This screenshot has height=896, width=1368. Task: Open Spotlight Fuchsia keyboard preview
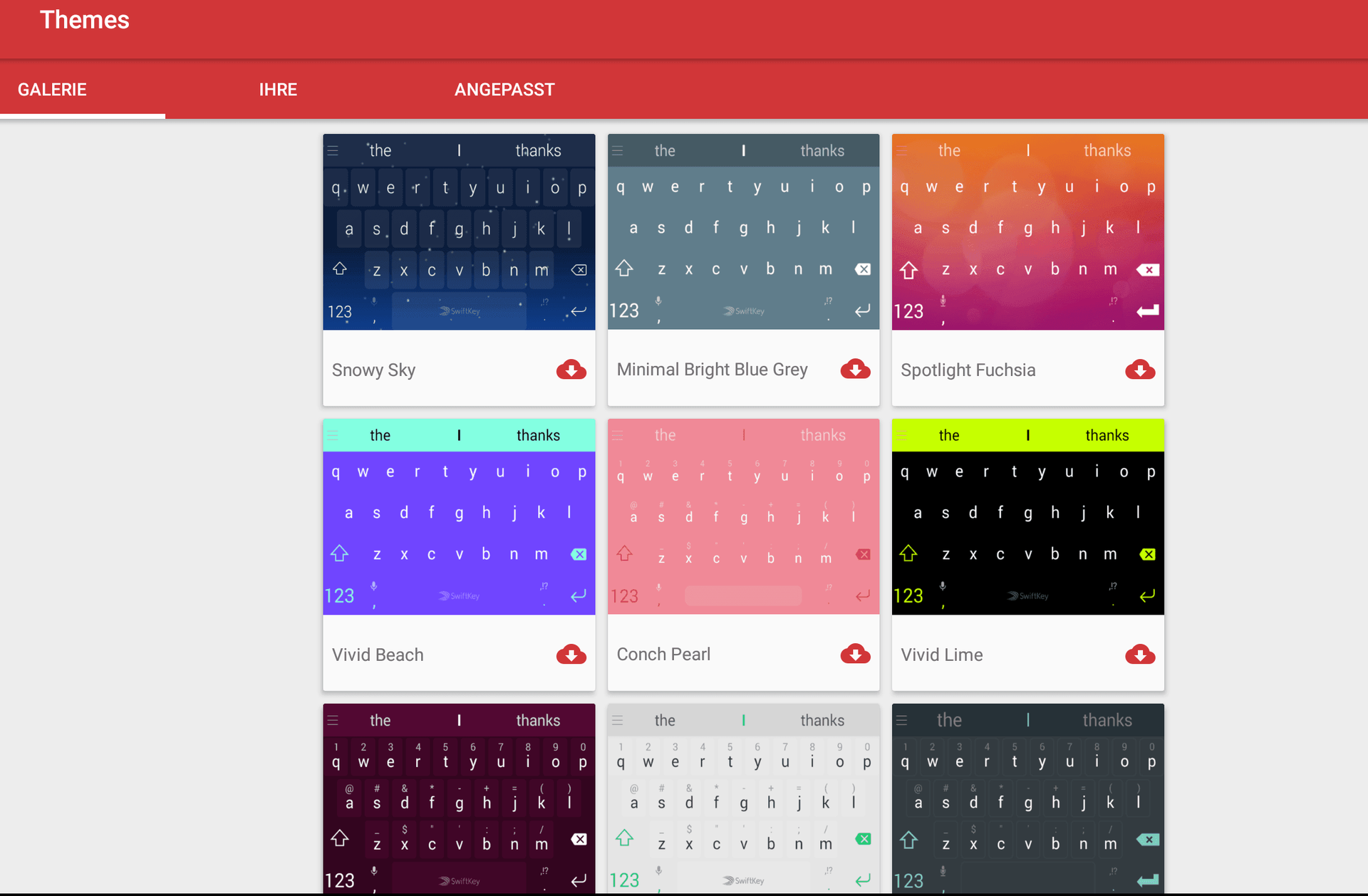coord(1027,232)
